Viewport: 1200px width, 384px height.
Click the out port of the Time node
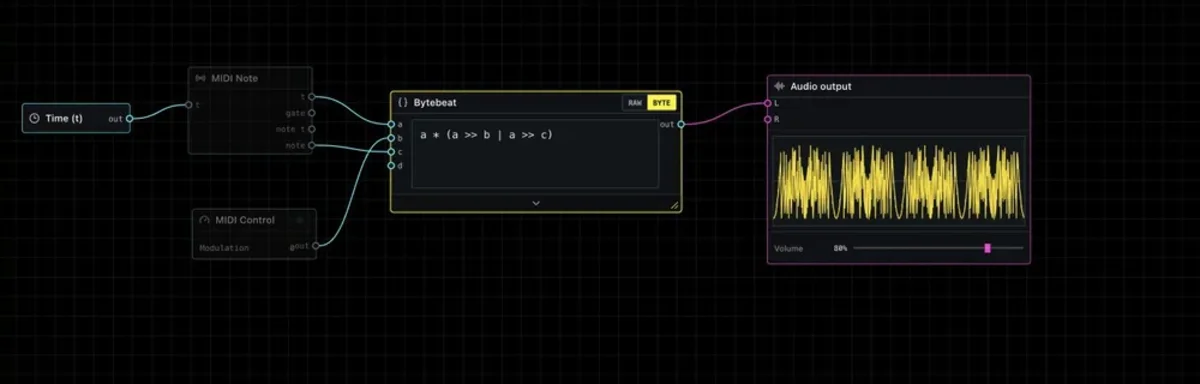(x=129, y=118)
